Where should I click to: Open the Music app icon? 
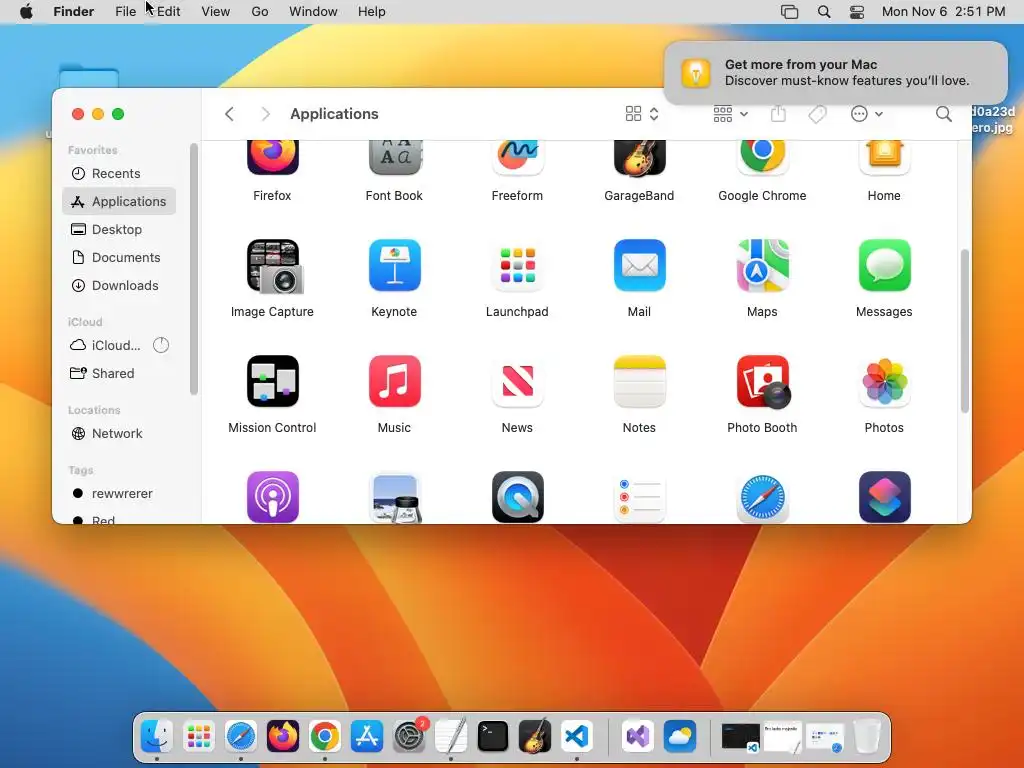[394, 381]
